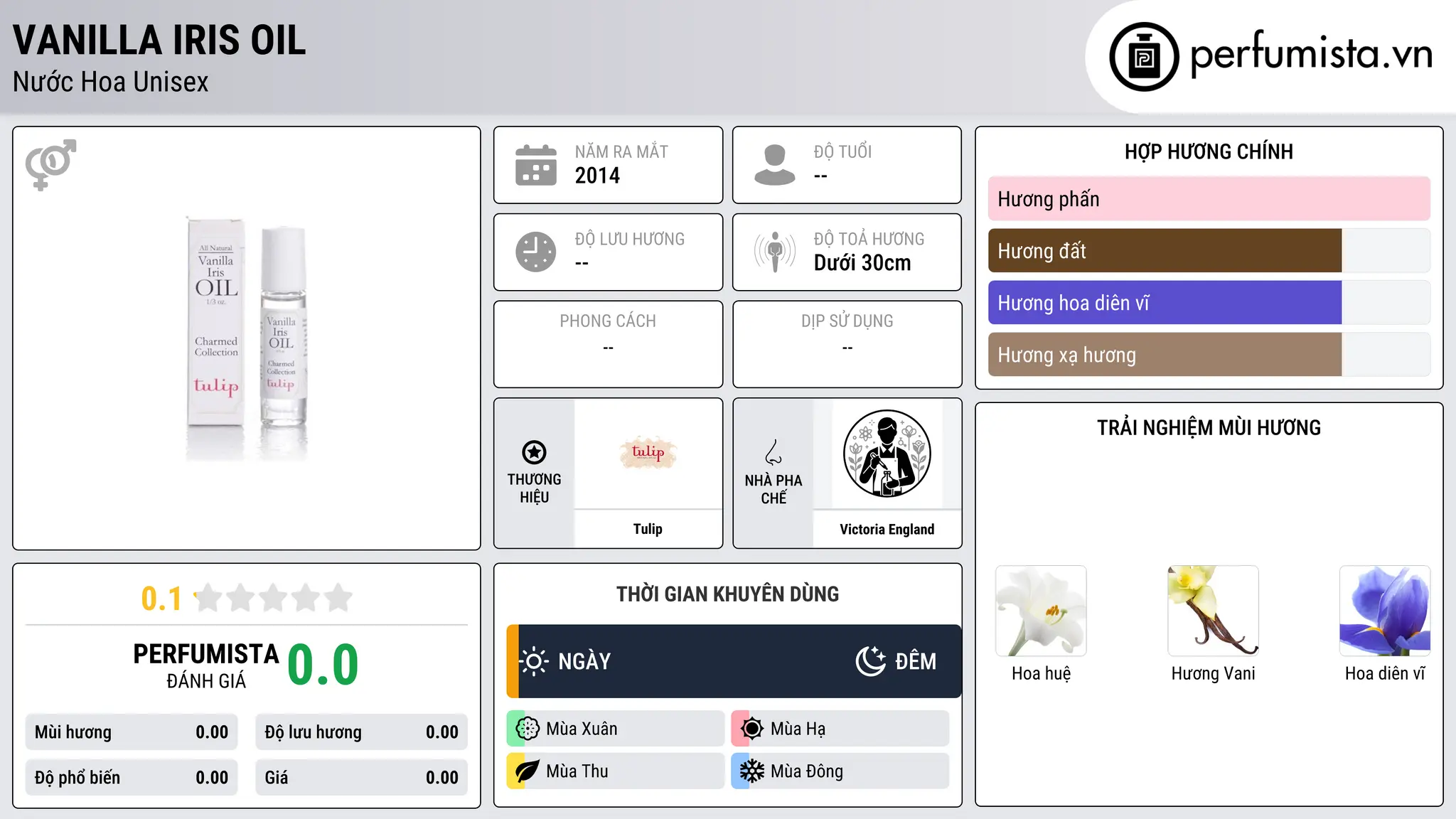Image resolution: width=1456 pixels, height=819 pixels.
Task: Select the Hoa huệ note image
Action: coord(1041,611)
